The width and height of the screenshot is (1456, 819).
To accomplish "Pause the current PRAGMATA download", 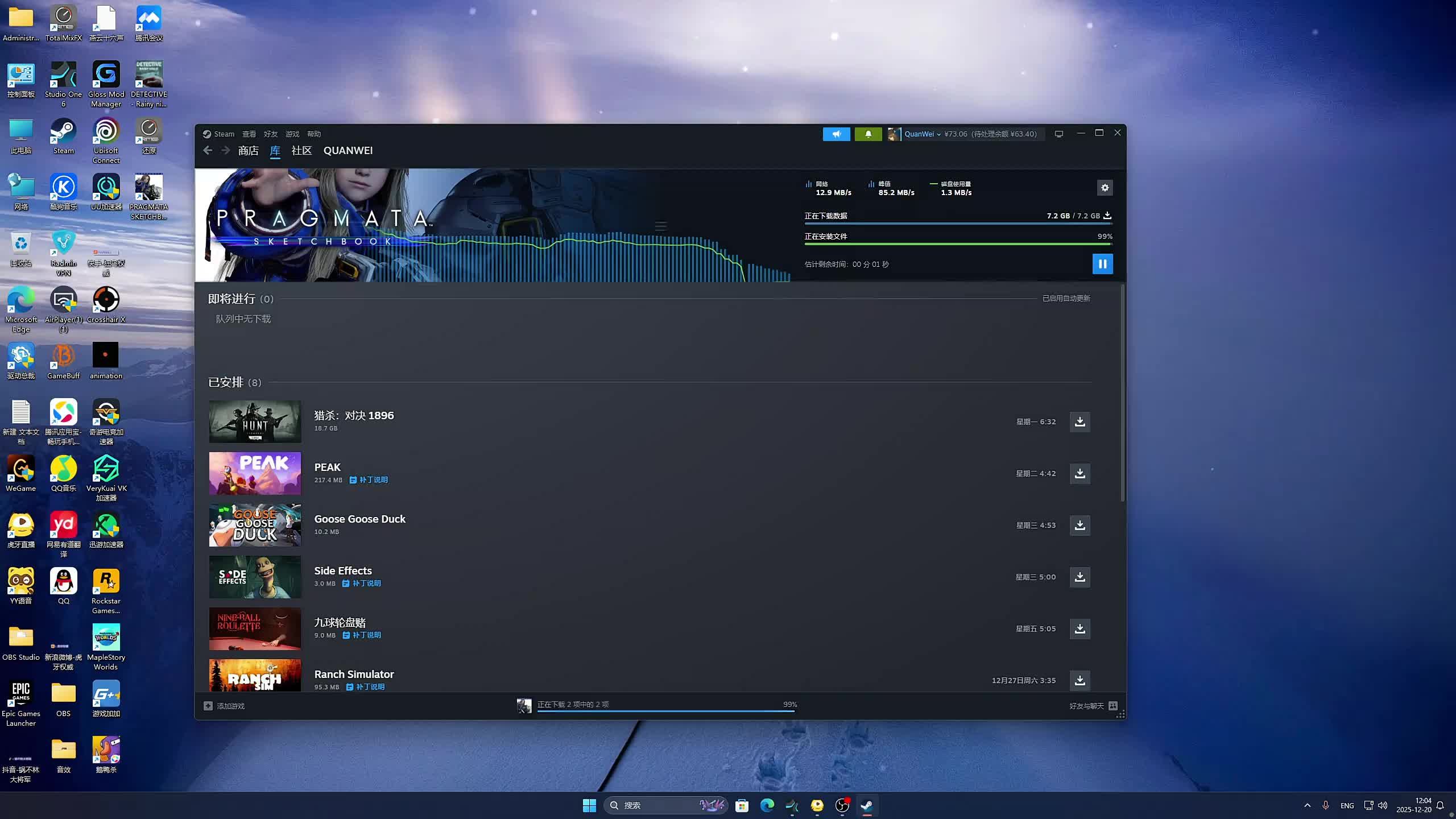I will click(1102, 264).
